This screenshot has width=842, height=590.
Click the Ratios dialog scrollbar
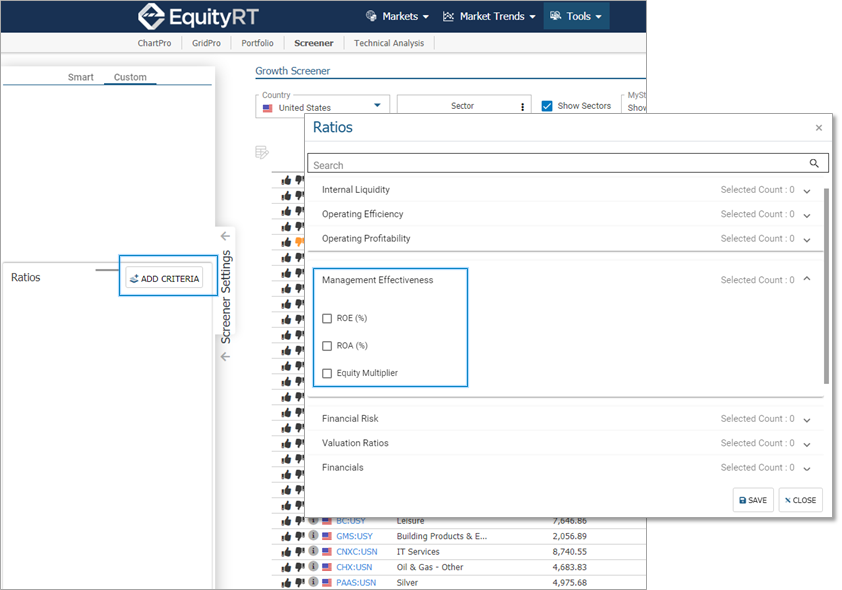826,286
